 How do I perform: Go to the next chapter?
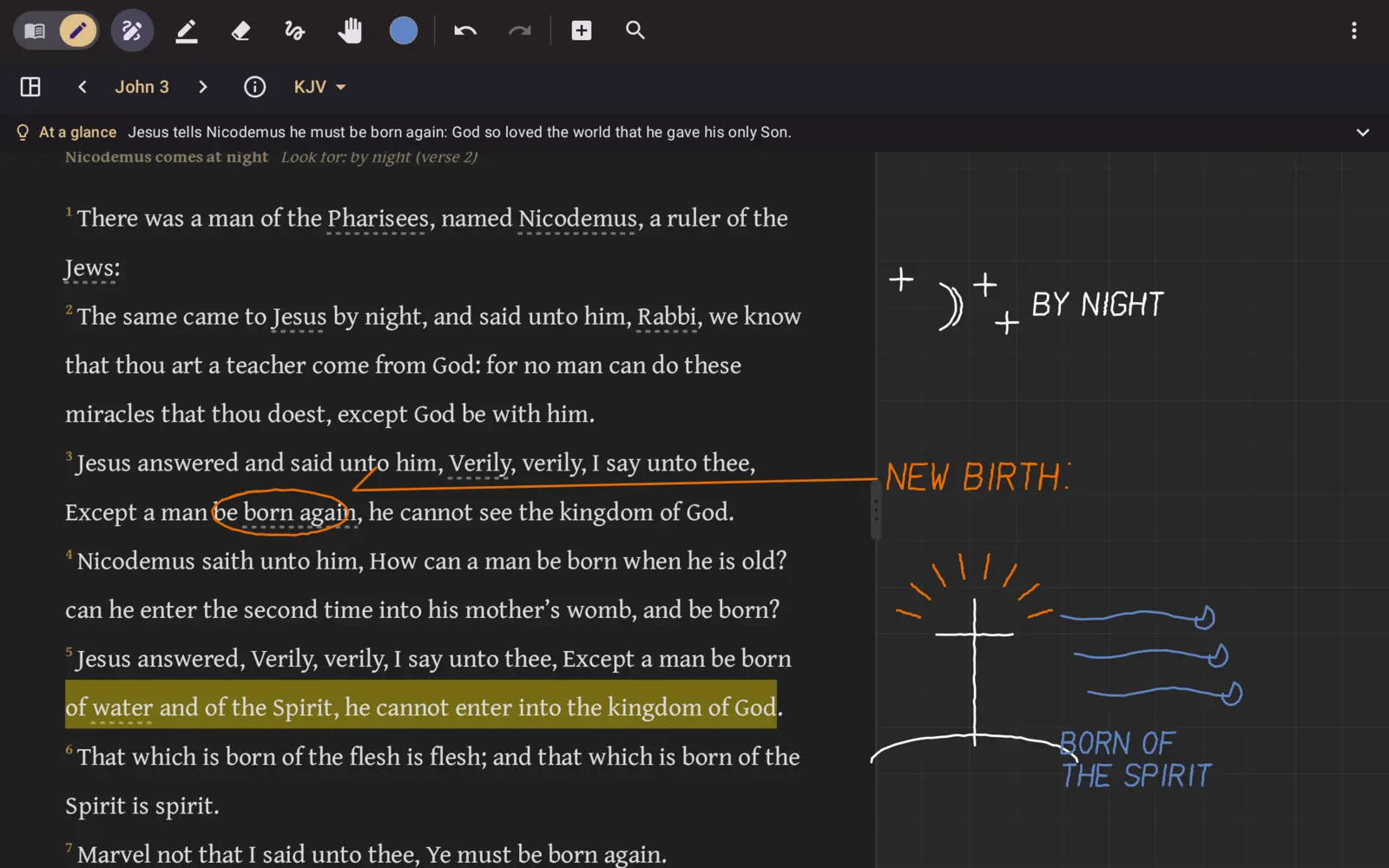[202, 87]
